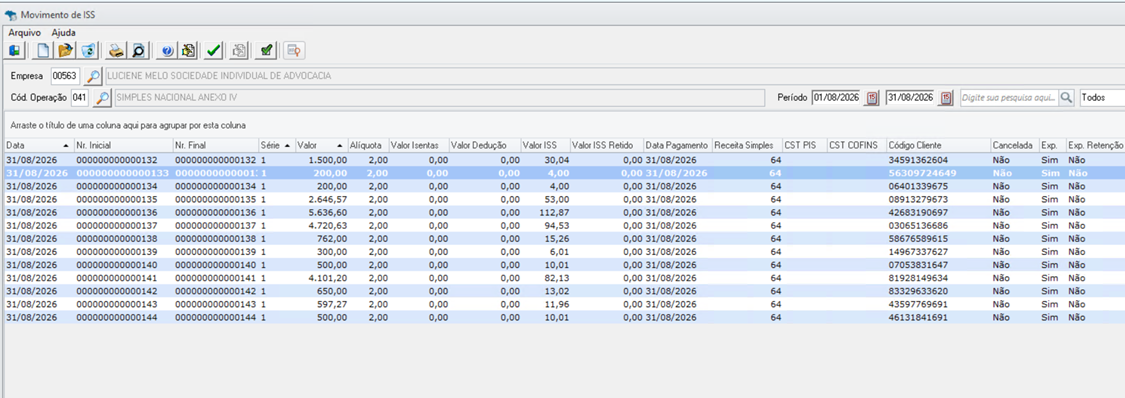This screenshot has width=1125, height=398.
Task: Open calendar for start date 01/08/2026
Action: click(x=872, y=98)
